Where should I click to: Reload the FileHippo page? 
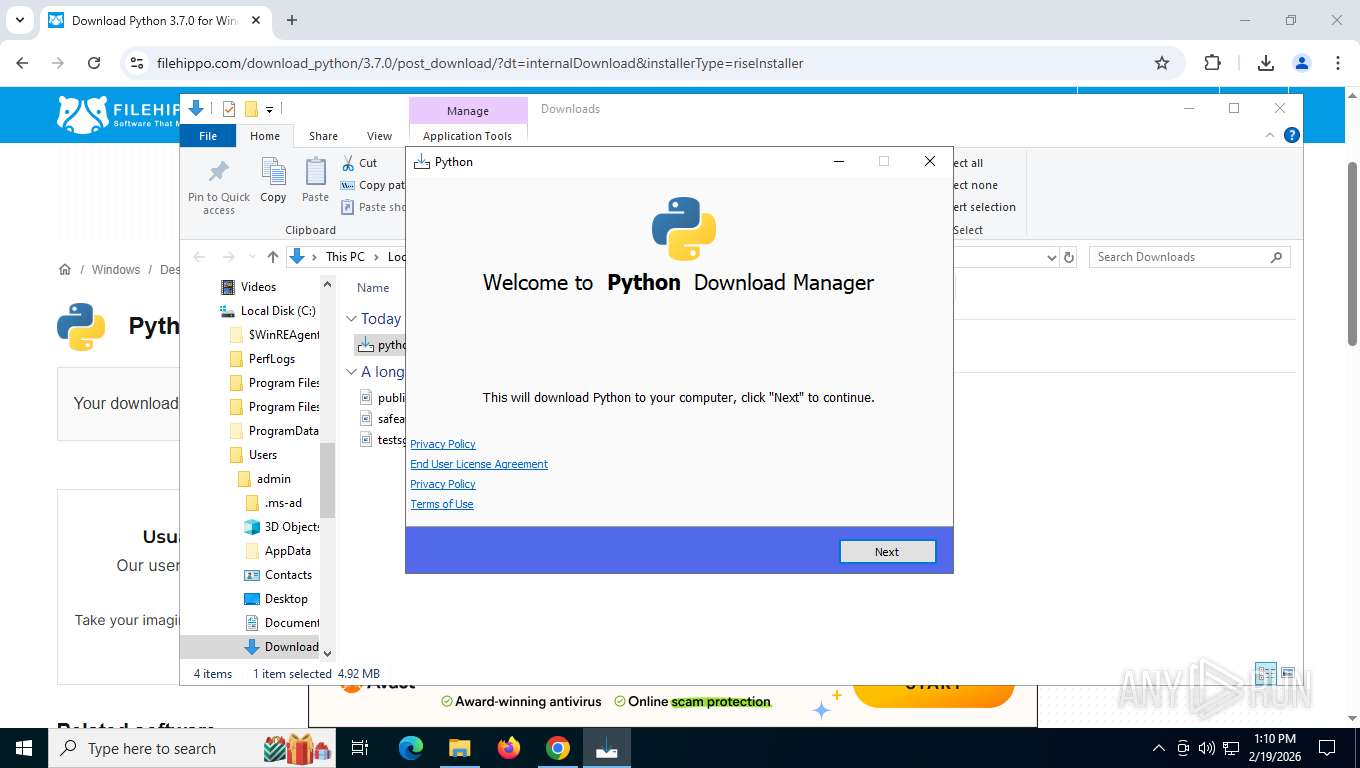(x=94, y=63)
